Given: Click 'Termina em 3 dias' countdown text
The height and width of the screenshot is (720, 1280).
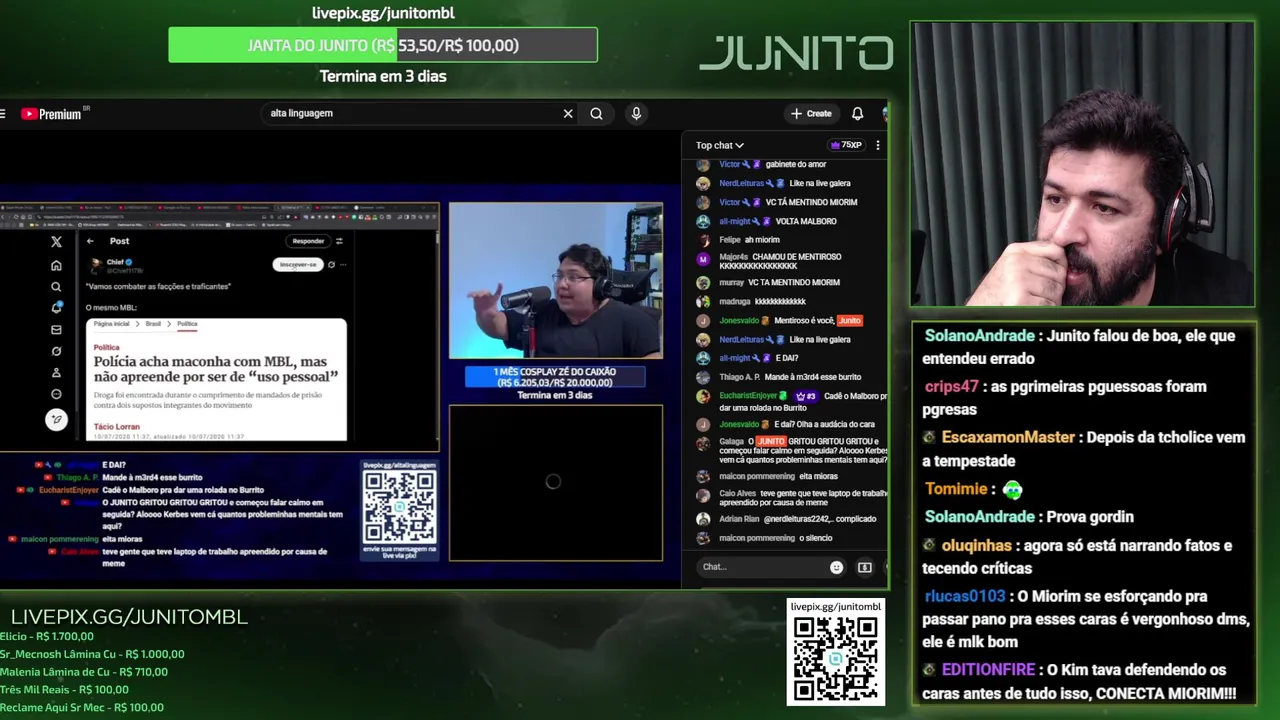Looking at the screenshot, I should click(x=383, y=76).
